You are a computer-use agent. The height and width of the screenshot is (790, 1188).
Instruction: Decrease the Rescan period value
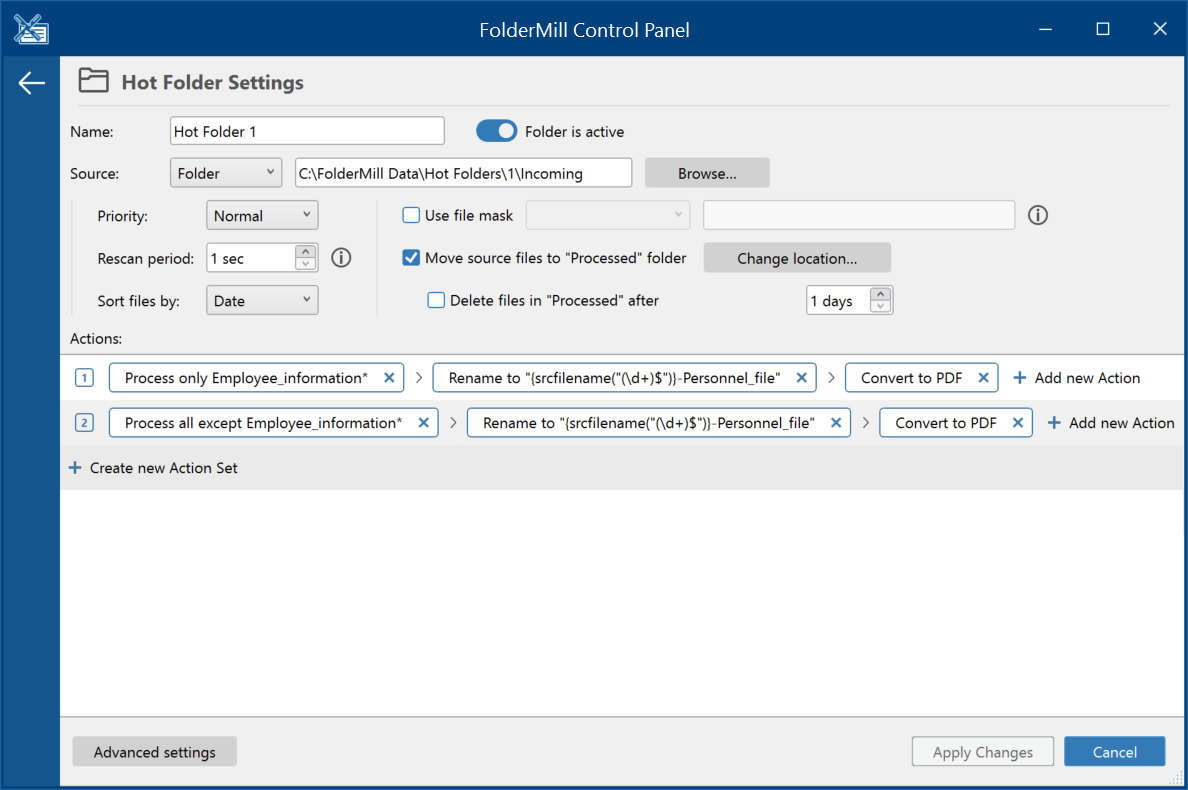305,264
